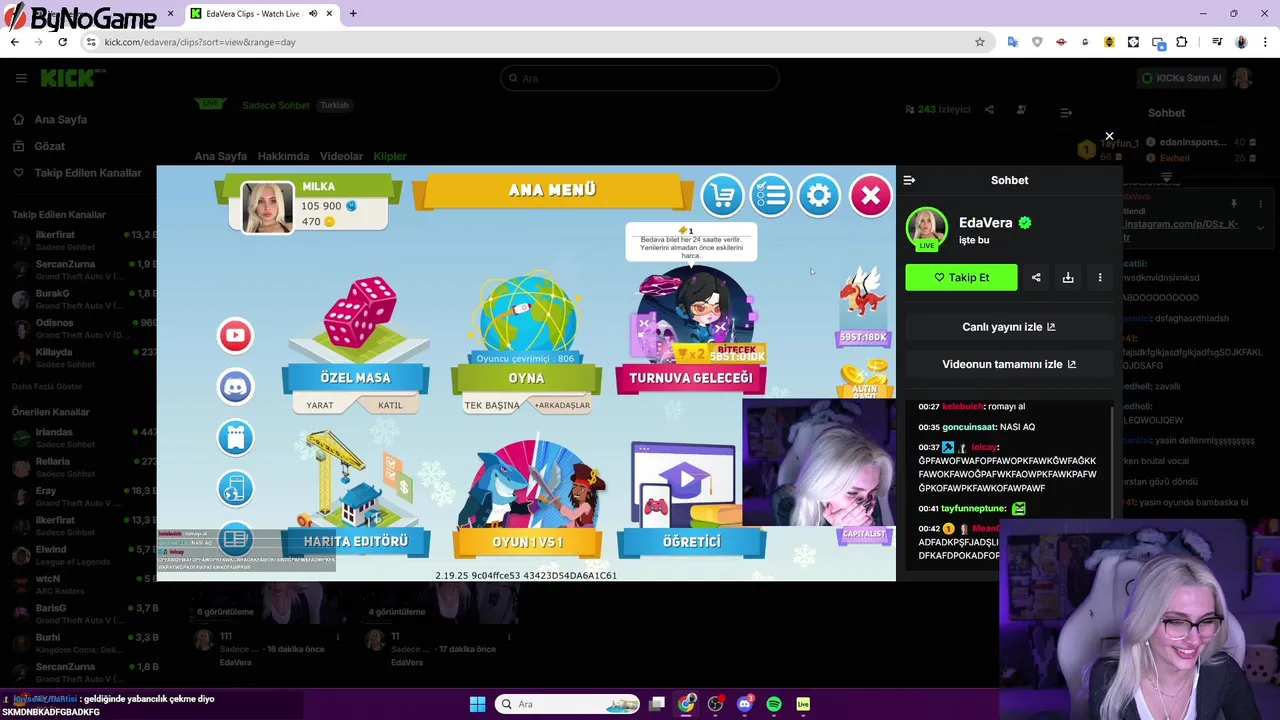This screenshot has width=1280, height=720.
Task: Choose +ARKADAŞLAR play option
Action: 562,405
